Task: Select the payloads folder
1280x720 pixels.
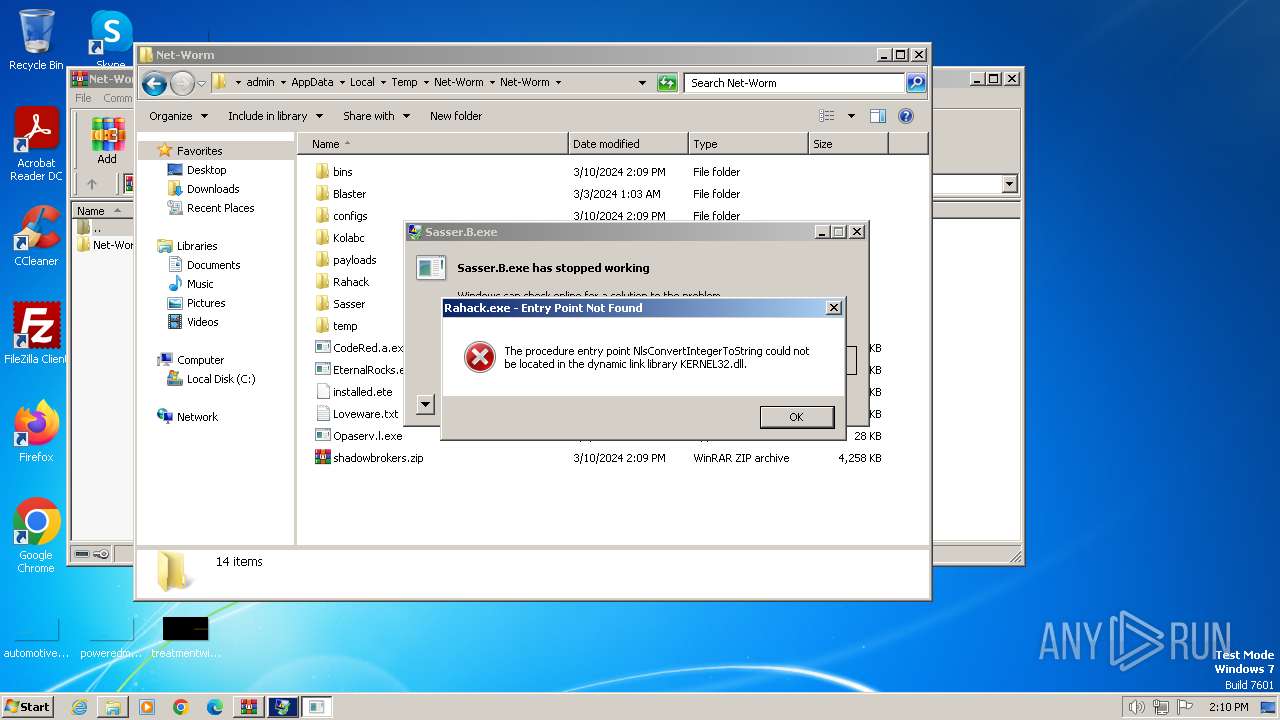Action: tap(354, 260)
